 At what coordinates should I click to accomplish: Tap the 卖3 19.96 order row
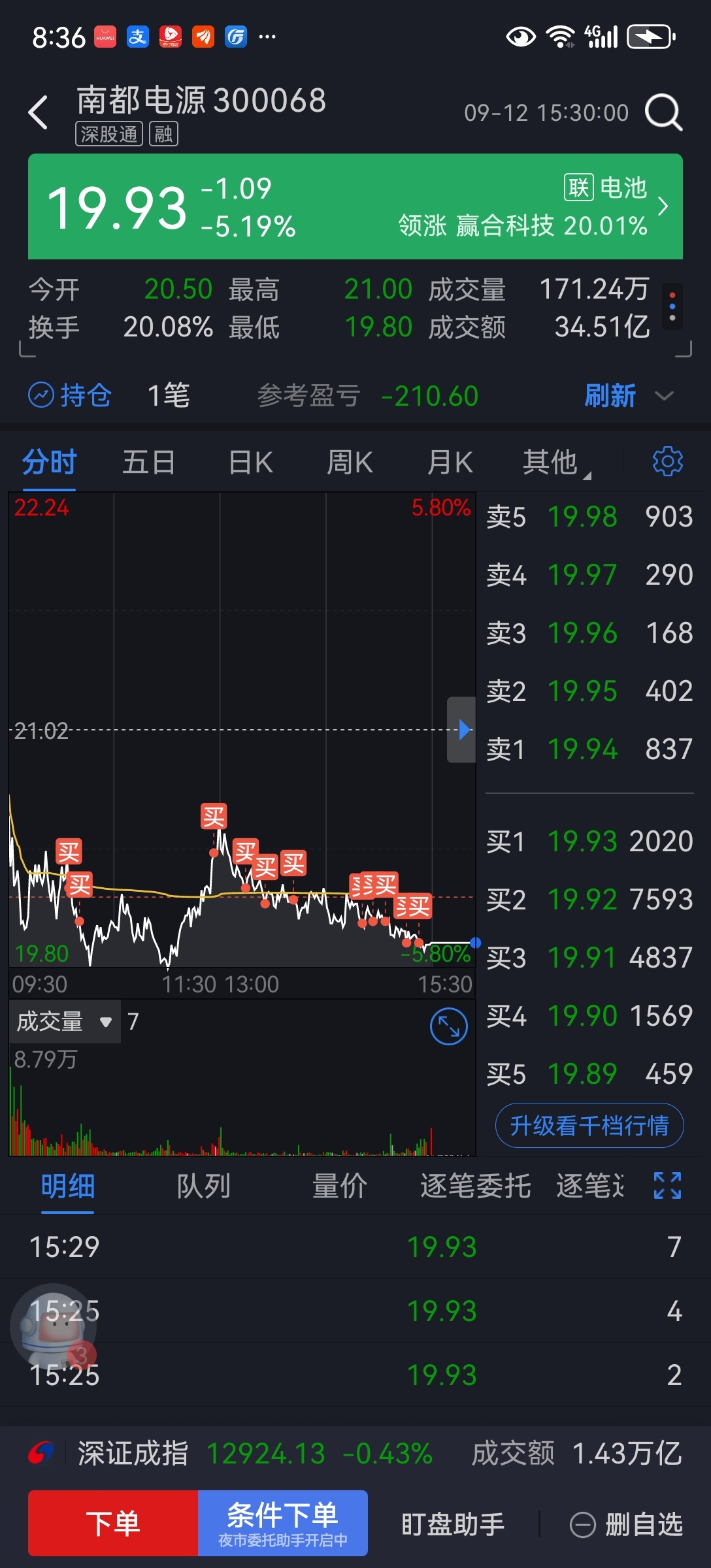coord(589,633)
